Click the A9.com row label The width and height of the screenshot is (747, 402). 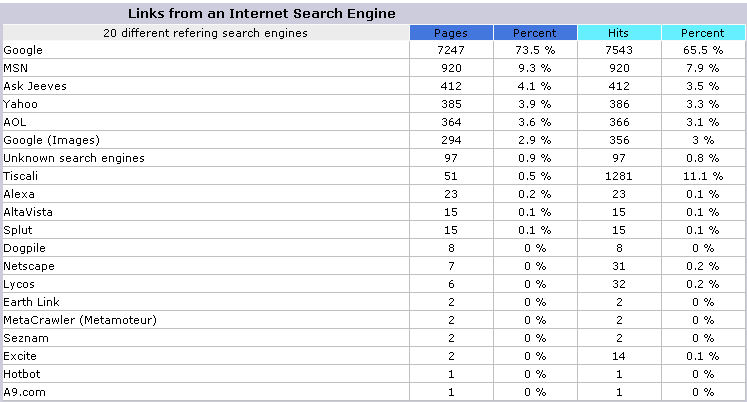tap(24, 392)
